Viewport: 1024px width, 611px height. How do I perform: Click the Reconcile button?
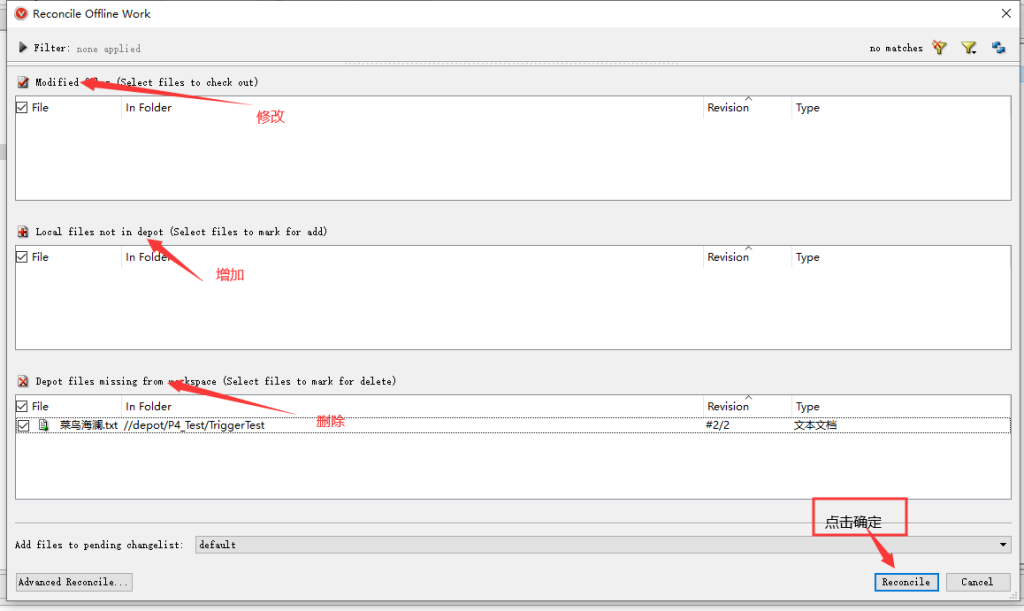pos(906,582)
